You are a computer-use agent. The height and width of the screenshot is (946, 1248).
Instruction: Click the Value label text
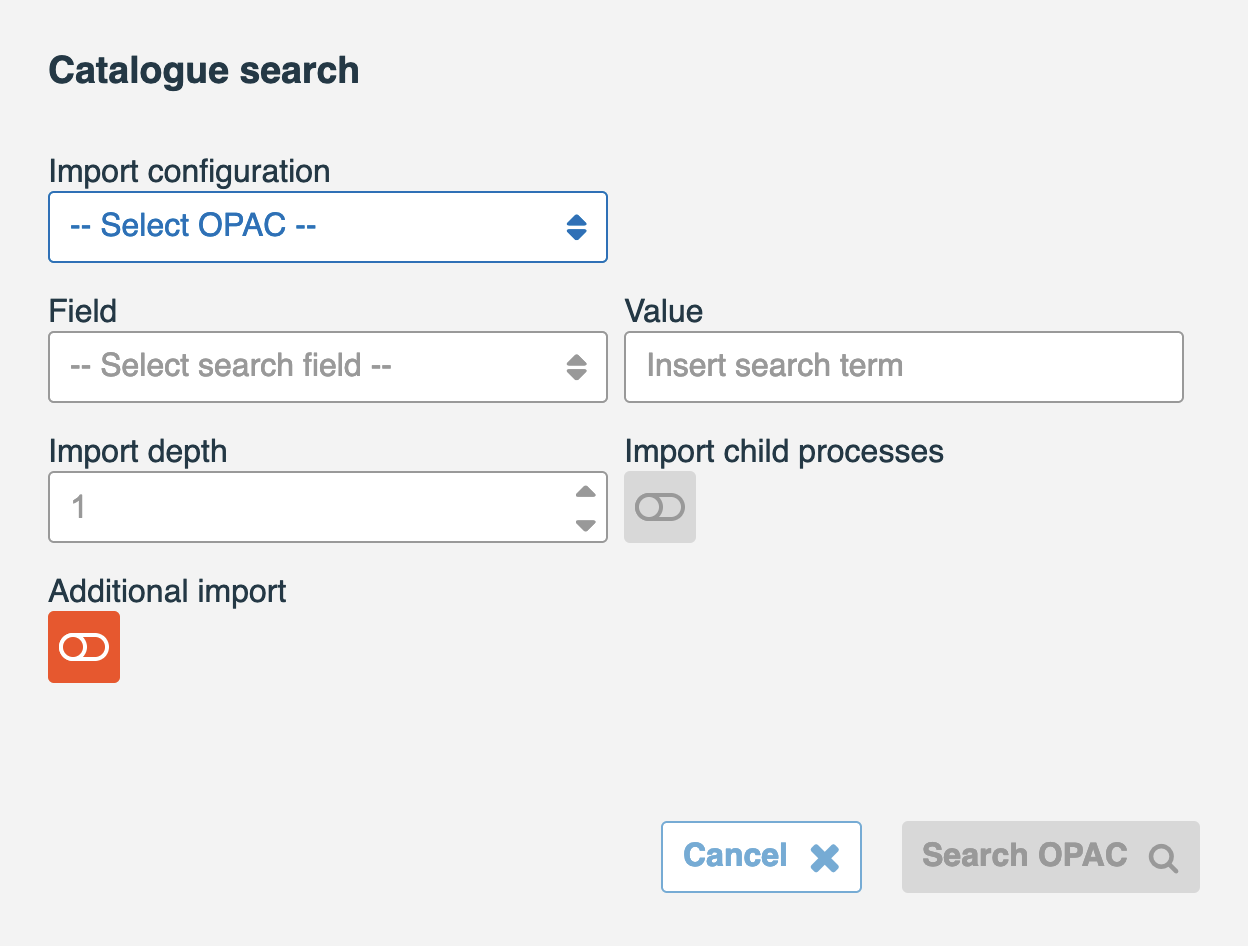pyautogui.click(x=663, y=312)
